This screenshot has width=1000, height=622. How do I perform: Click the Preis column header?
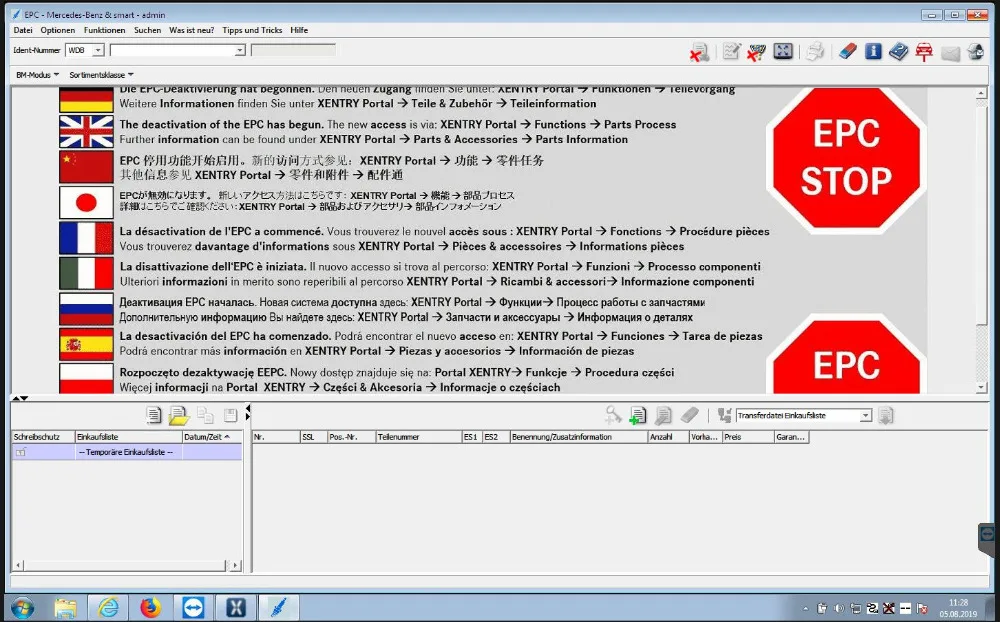(x=747, y=437)
